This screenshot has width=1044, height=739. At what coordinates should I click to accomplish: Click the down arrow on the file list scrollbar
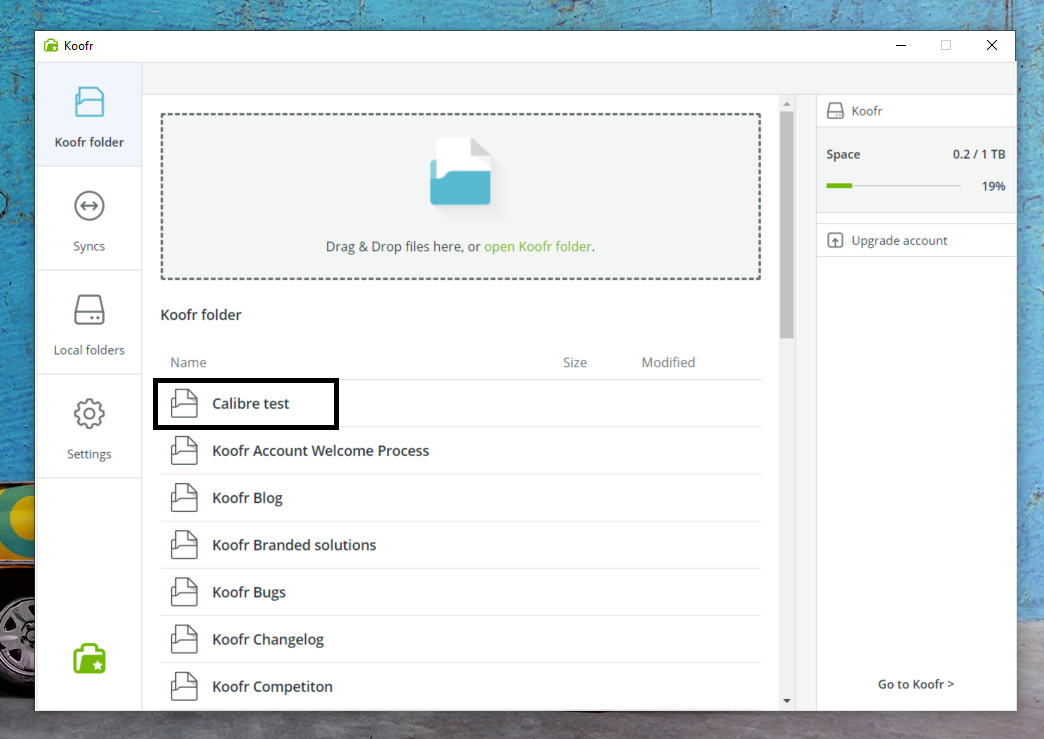[x=787, y=701]
